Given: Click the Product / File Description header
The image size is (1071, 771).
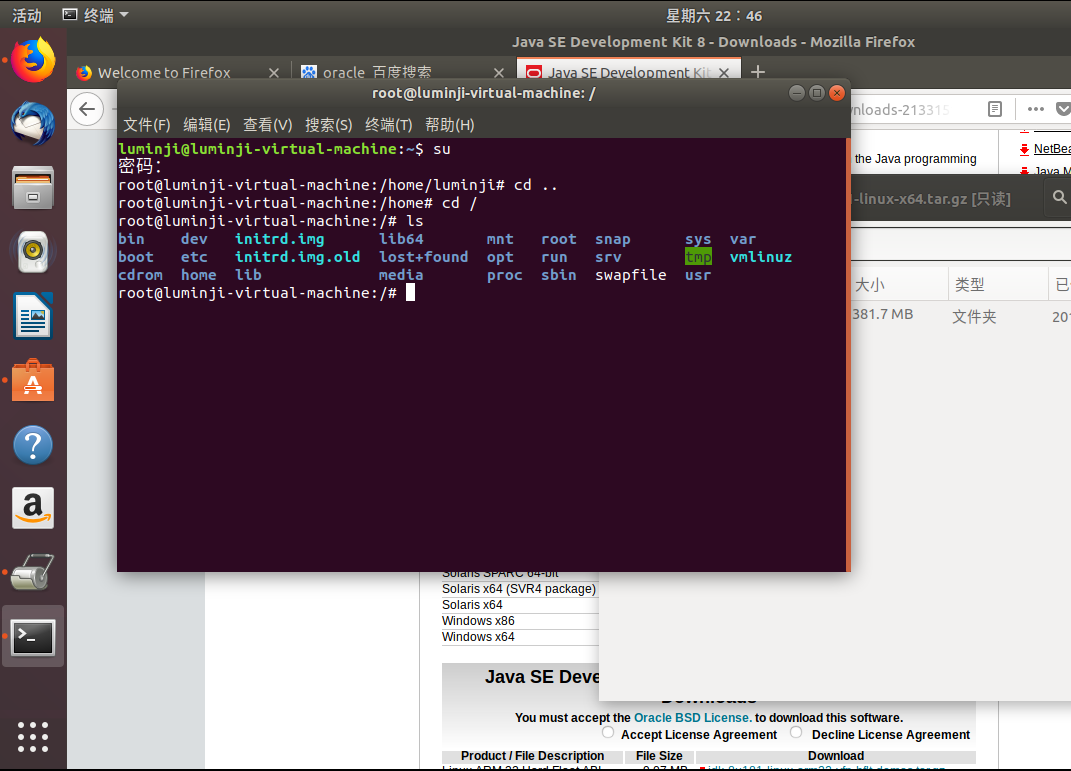Looking at the screenshot, I should pos(532,756).
